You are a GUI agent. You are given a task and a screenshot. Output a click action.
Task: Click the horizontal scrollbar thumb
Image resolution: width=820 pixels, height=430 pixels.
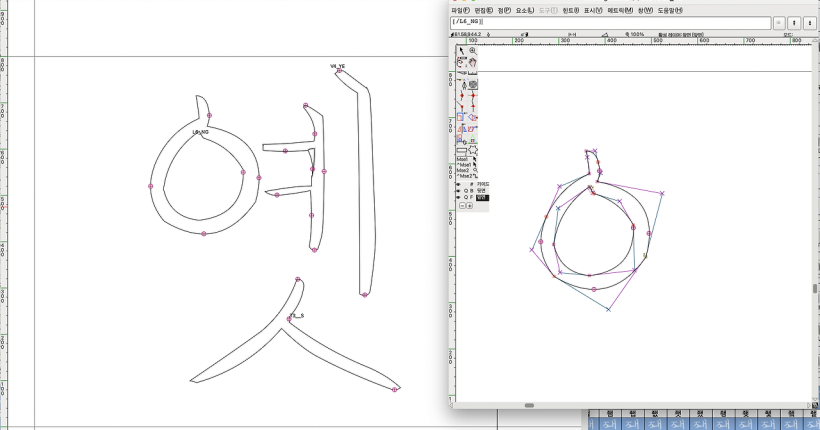pos(529,405)
